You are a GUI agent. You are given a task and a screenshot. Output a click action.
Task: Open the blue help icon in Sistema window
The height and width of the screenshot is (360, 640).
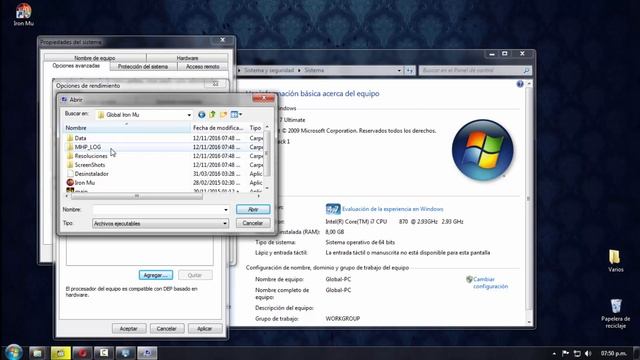click(x=520, y=84)
